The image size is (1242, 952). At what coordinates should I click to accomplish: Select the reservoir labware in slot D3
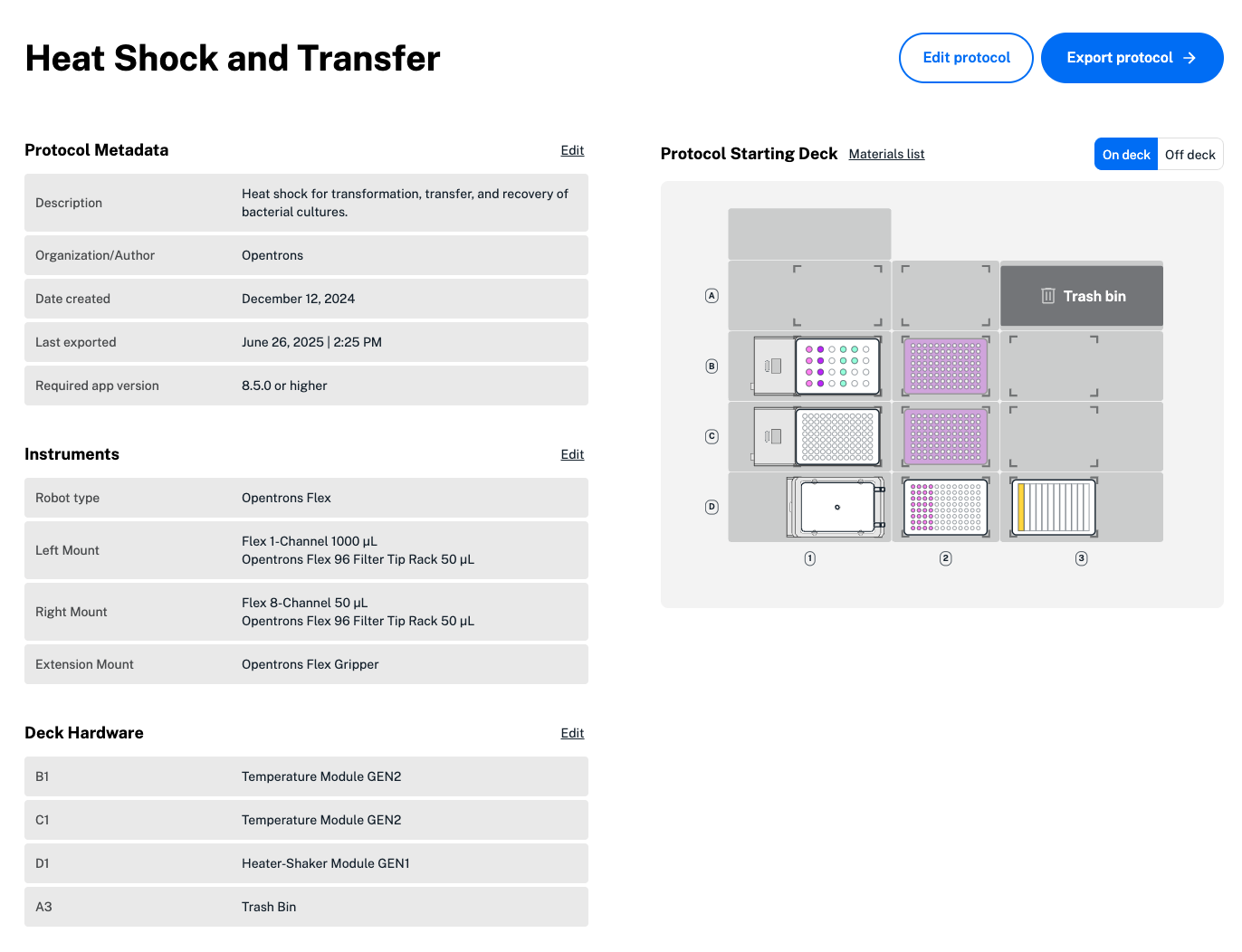pos(1054,507)
